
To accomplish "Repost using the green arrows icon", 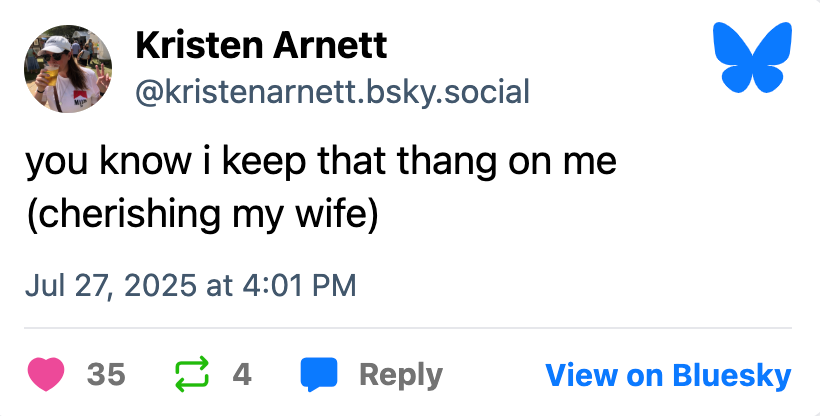I will [x=192, y=375].
